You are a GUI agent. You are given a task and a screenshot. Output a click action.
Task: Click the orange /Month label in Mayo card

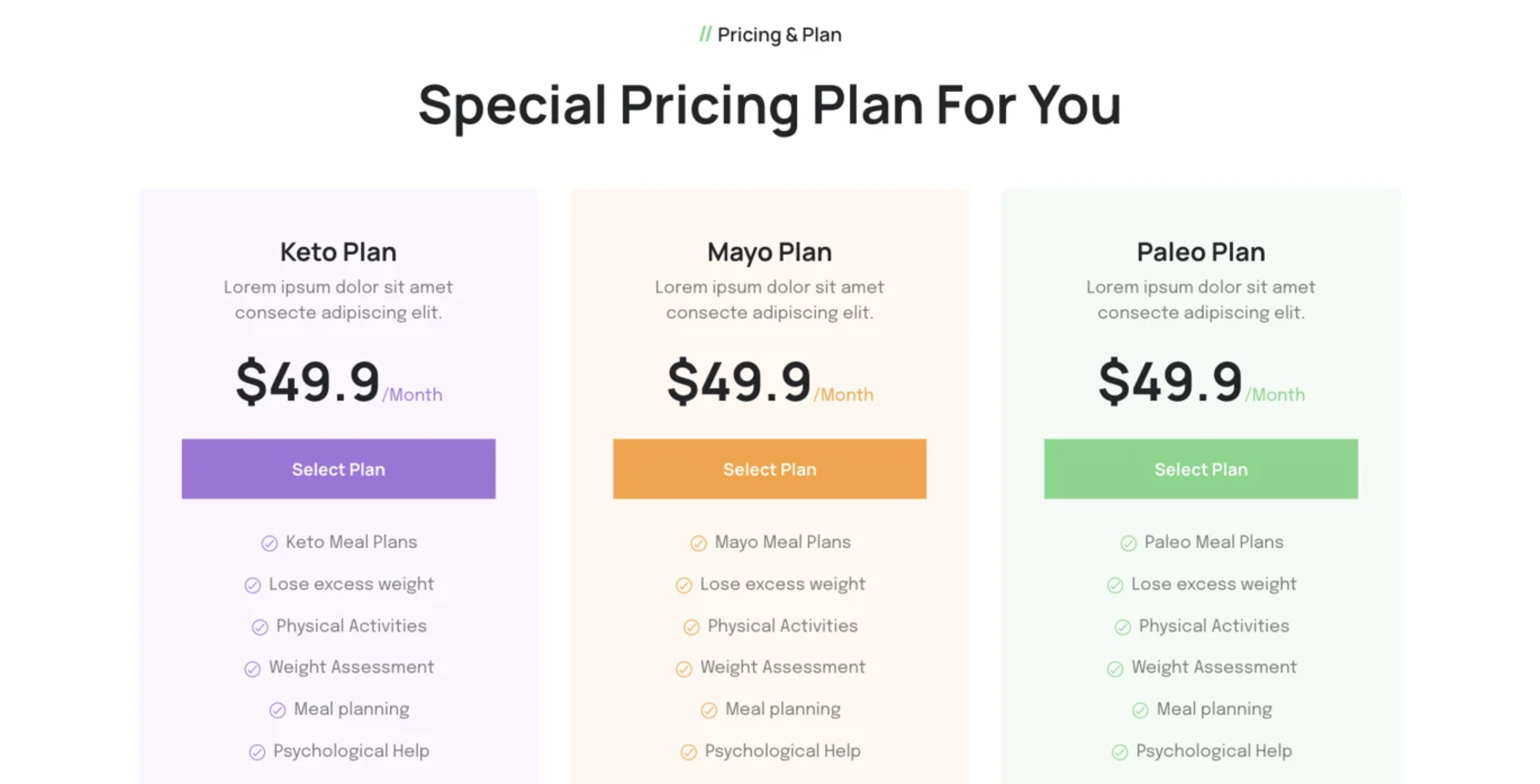pyautogui.click(x=844, y=395)
